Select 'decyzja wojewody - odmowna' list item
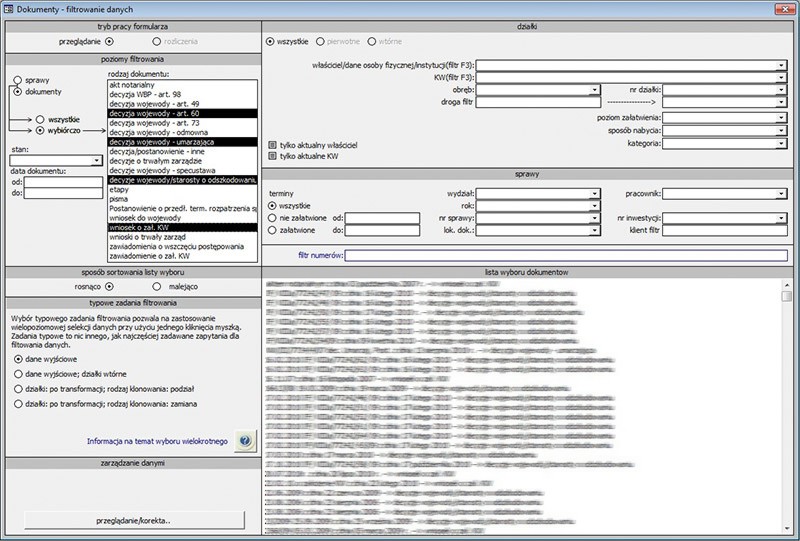Image resolution: width=800 pixels, height=541 pixels. pyautogui.click(x=183, y=132)
